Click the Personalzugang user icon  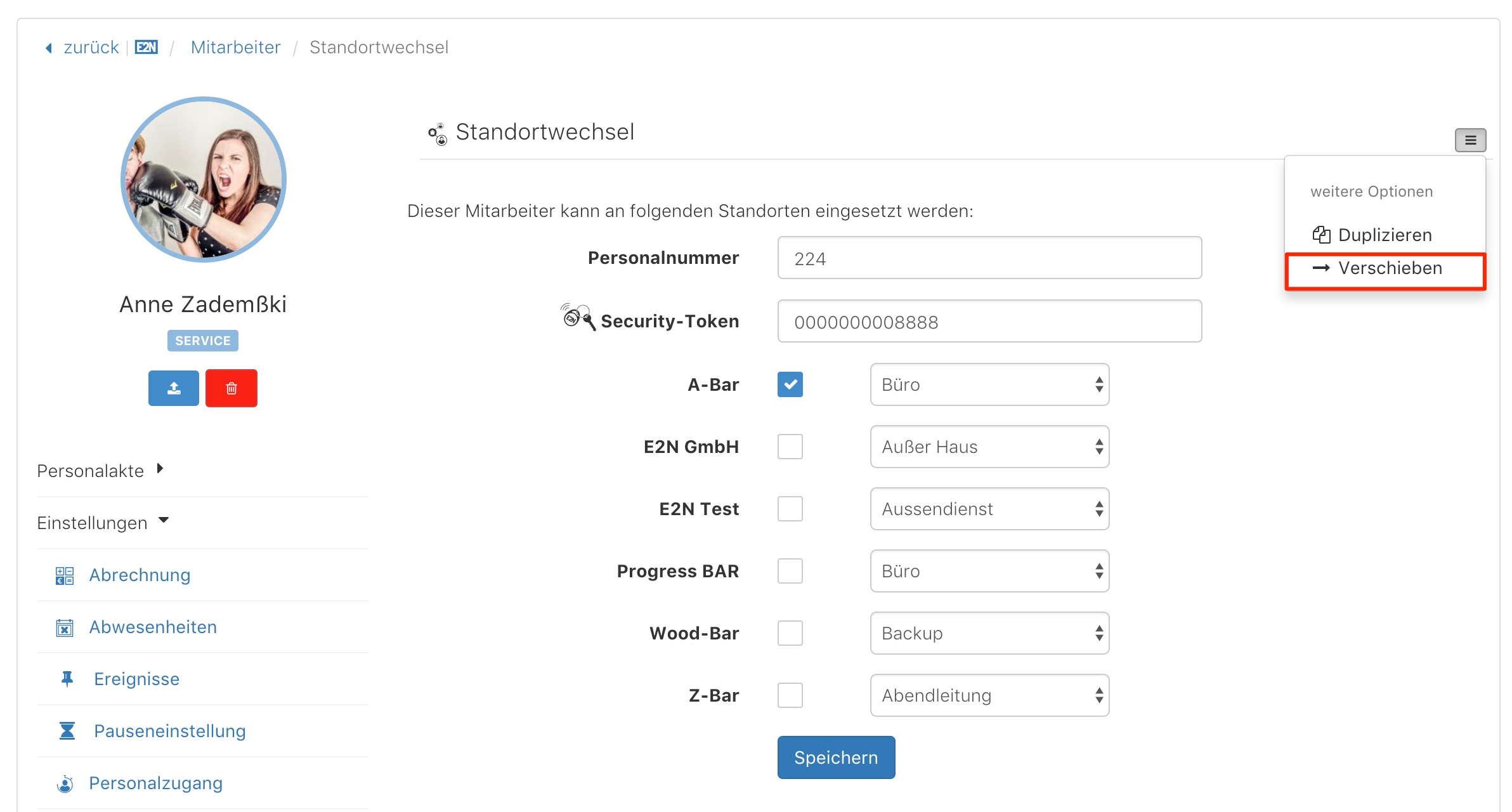coord(65,783)
